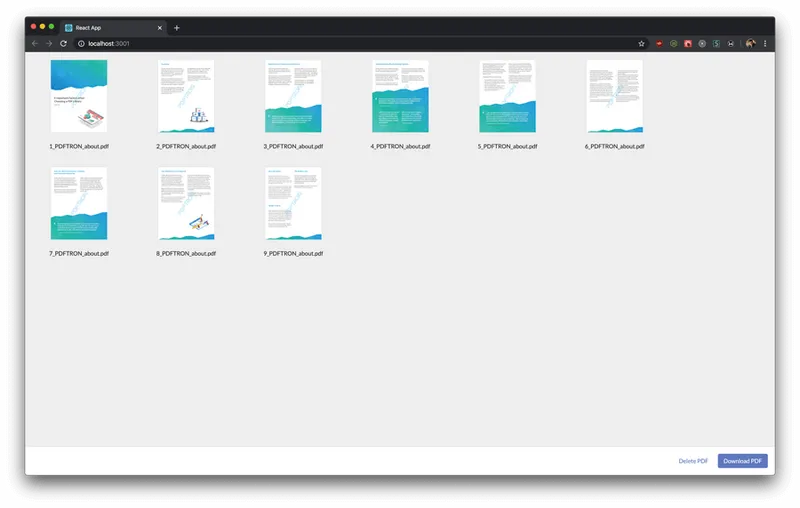This screenshot has width=800, height=508.
Task: Select the 4_PDFTRON_about.pdf page thumbnail
Action: click(401, 96)
